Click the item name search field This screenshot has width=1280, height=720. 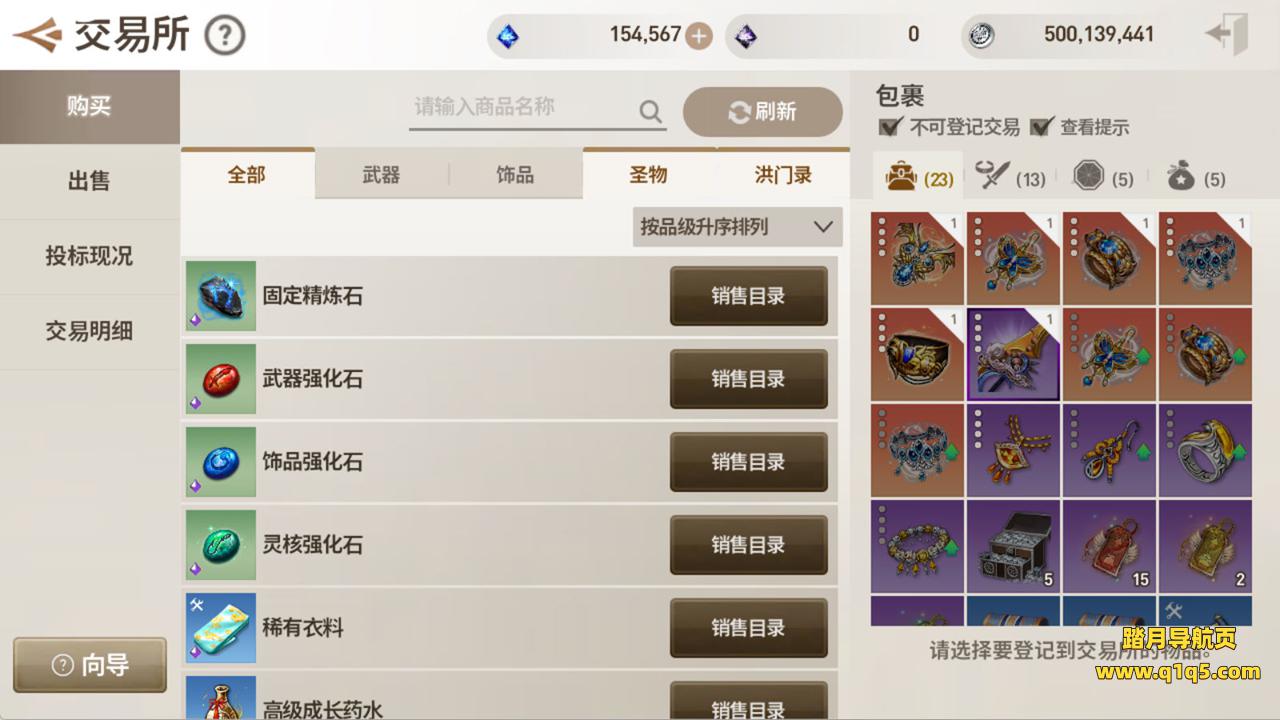tap(524, 109)
